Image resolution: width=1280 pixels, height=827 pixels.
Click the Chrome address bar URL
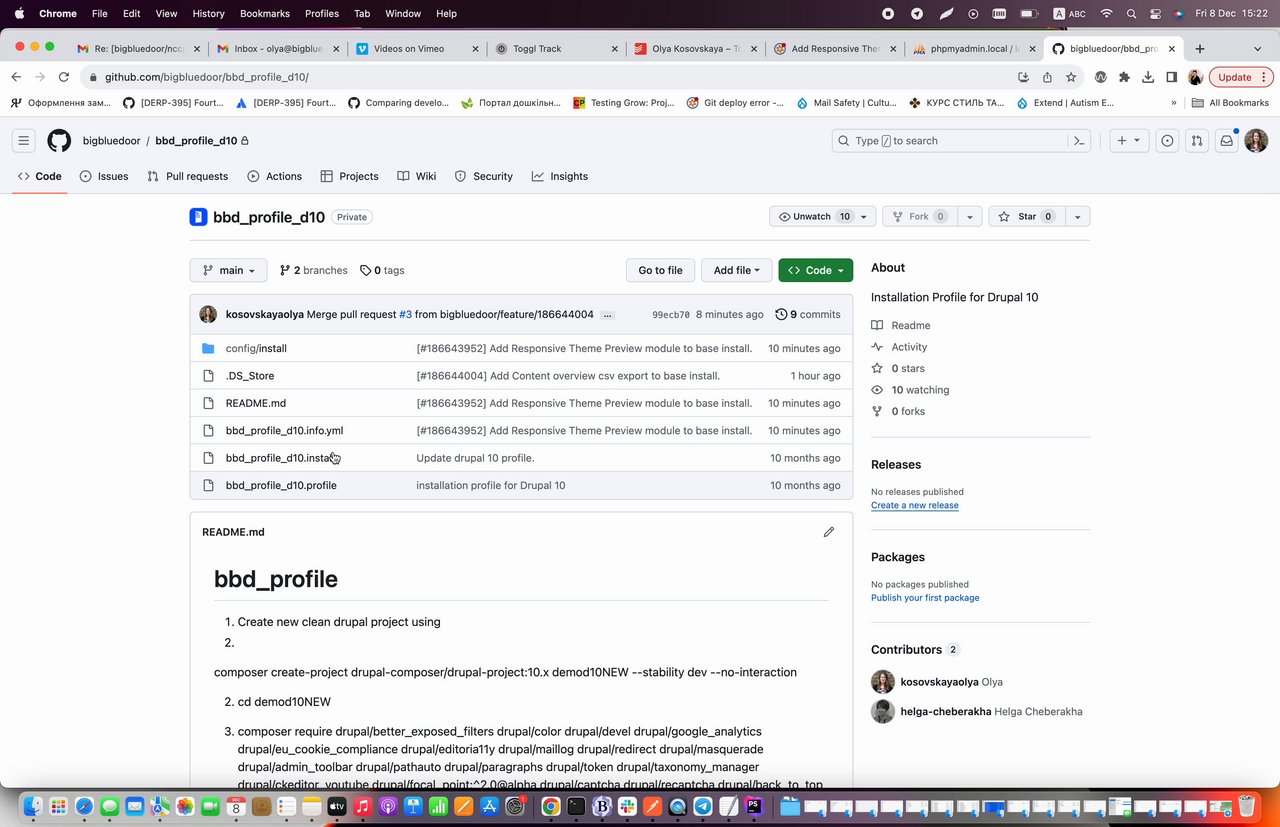(x=206, y=77)
